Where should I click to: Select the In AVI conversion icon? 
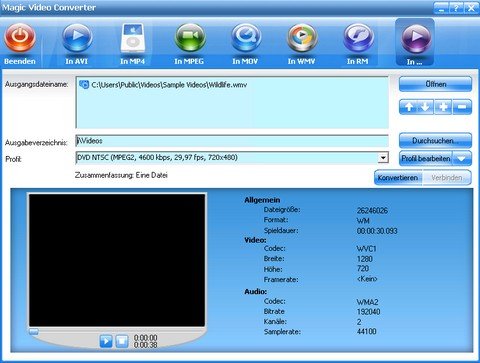(x=77, y=37)
